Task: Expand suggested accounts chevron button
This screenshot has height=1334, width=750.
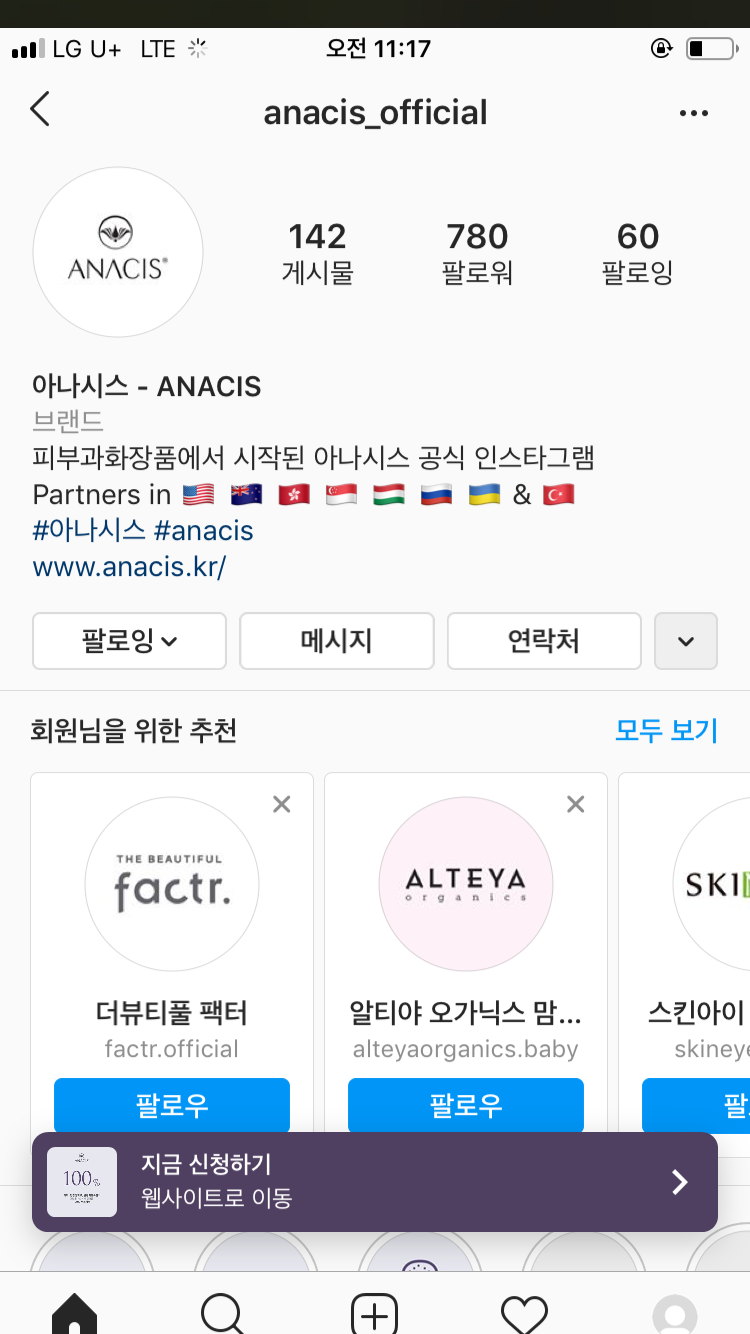Action: (685, 641)
